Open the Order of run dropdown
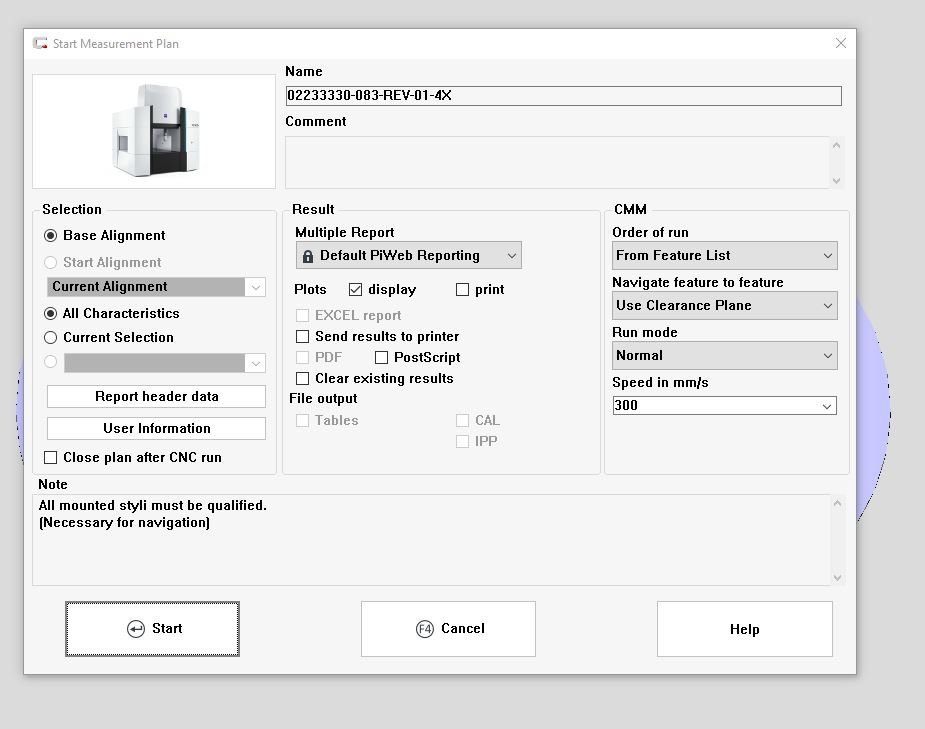This screenshot has width=925, height=729. coord(724,255)
